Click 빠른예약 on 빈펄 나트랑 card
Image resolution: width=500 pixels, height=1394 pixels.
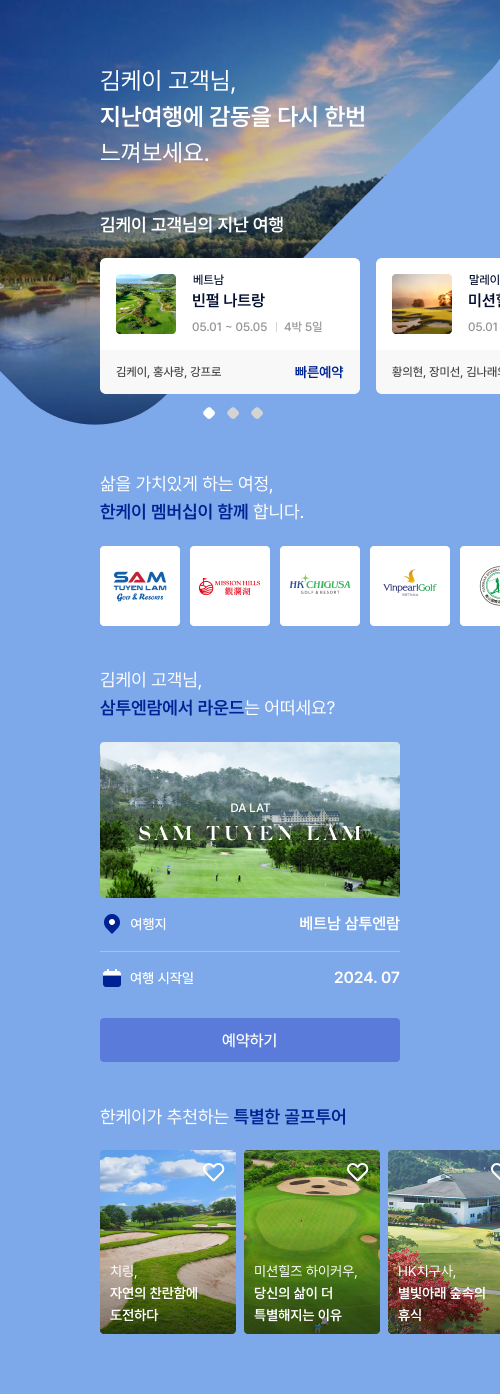coord(319,372)
